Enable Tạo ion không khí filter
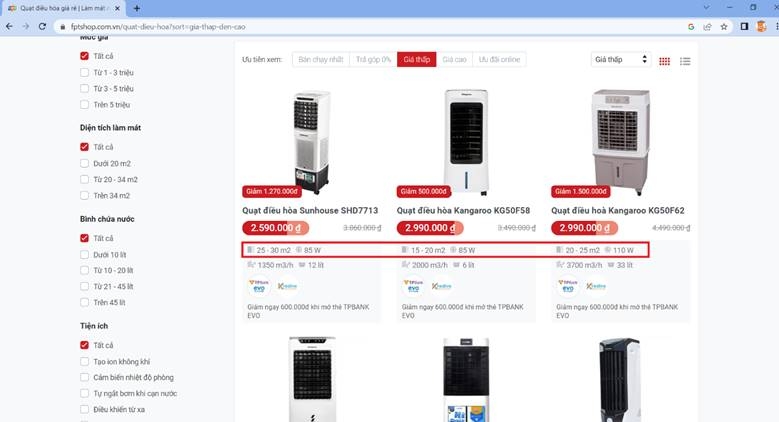 click(x=84, y=361)
